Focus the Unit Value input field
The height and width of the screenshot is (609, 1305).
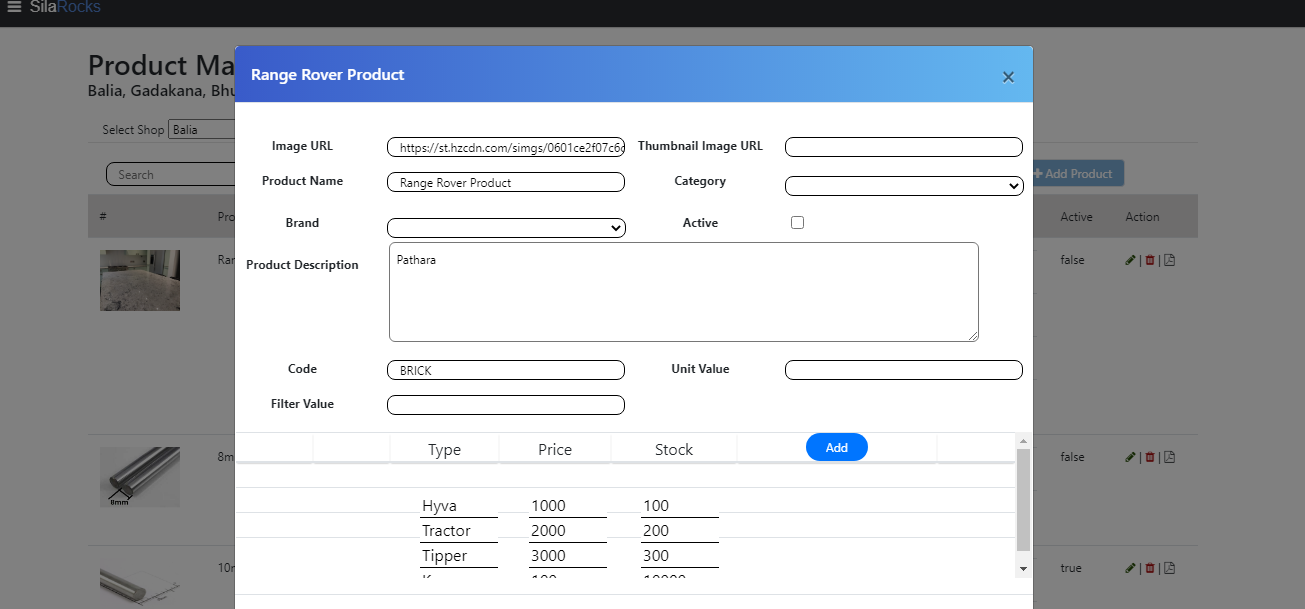(x=903, y=371)
